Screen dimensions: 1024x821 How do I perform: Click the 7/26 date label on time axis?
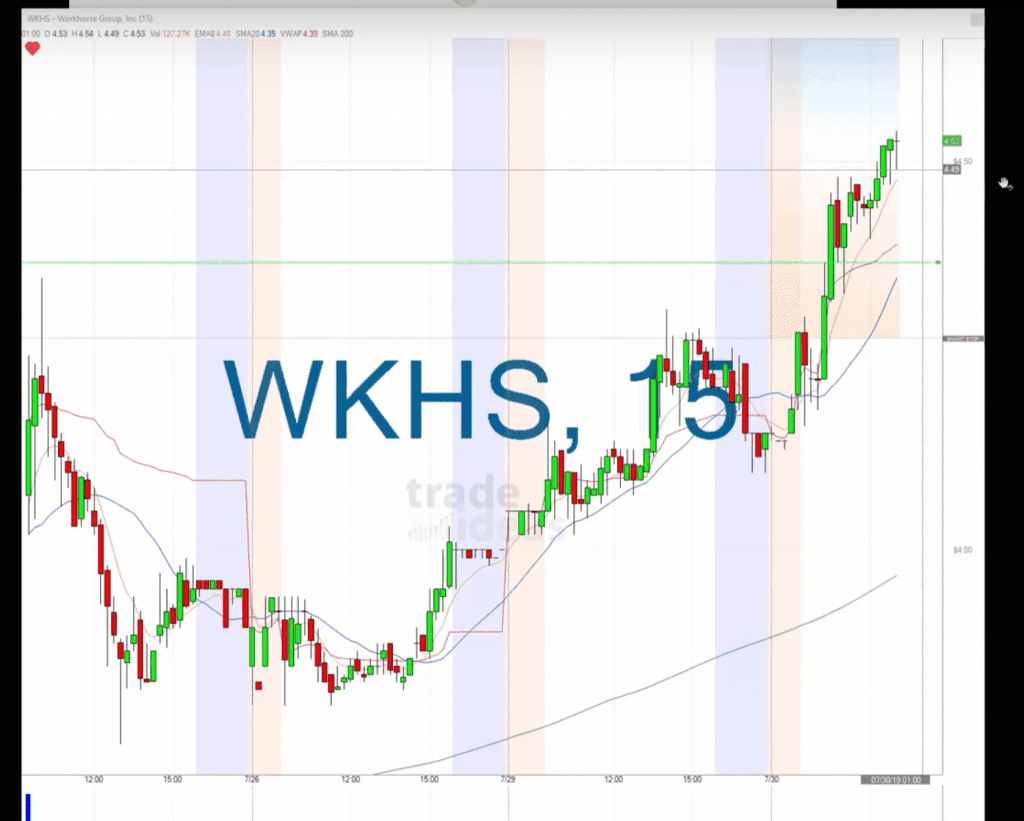pos(251,779)
